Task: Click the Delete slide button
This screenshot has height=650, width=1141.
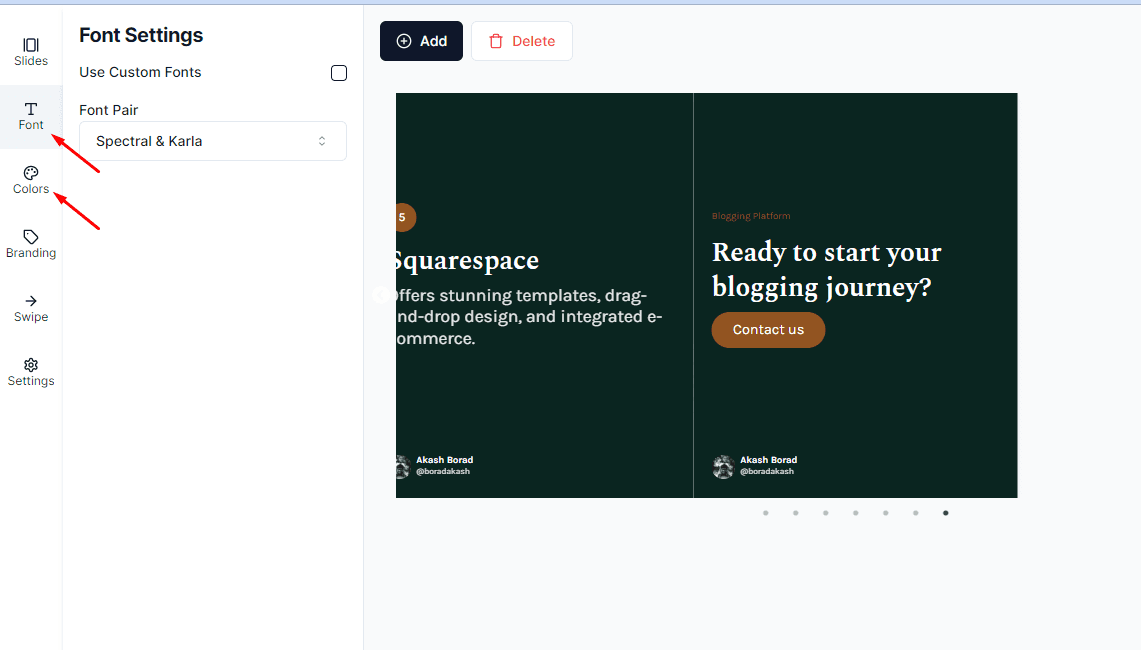Action: tap(522, 41)
